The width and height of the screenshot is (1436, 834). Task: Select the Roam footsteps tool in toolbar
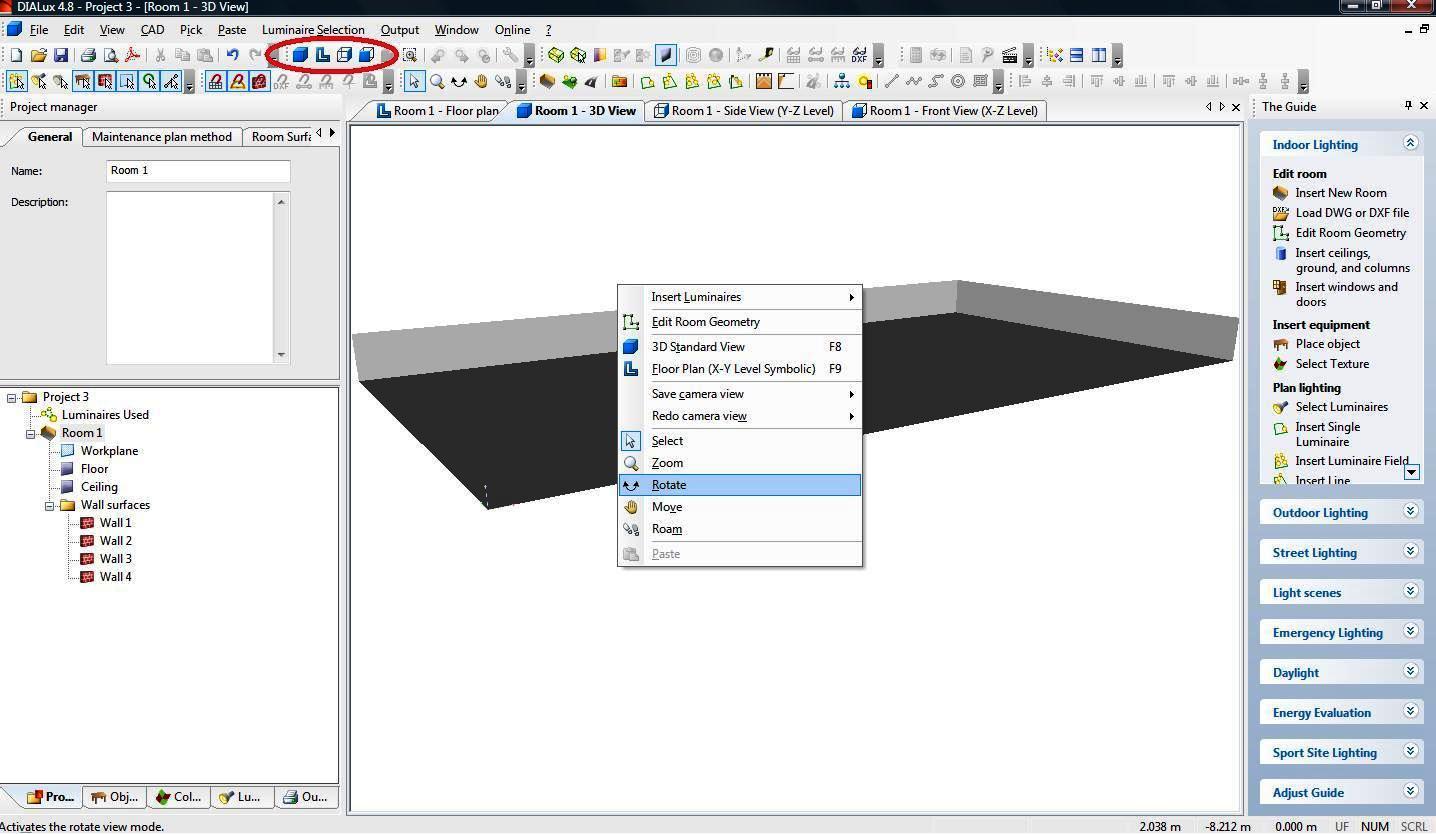503,81
